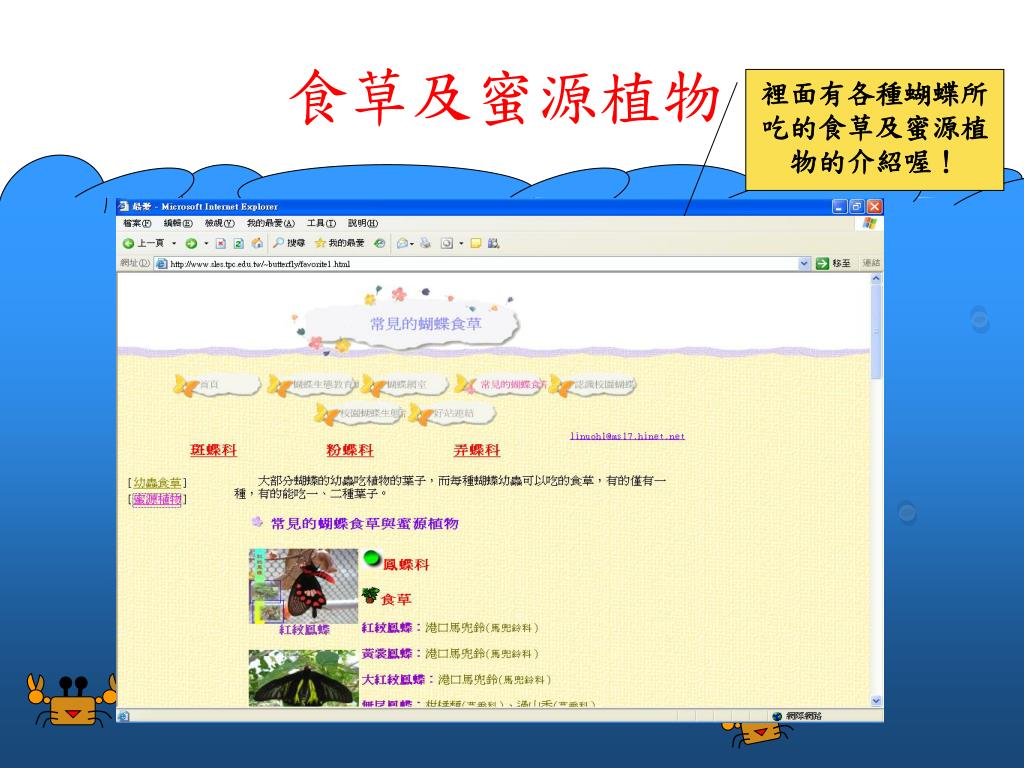The width and height of the screenshot is (1024, 768).
Task: Click the 常見的蝴蝶食草與蜜源植物 heading
Action: [364, 524]
